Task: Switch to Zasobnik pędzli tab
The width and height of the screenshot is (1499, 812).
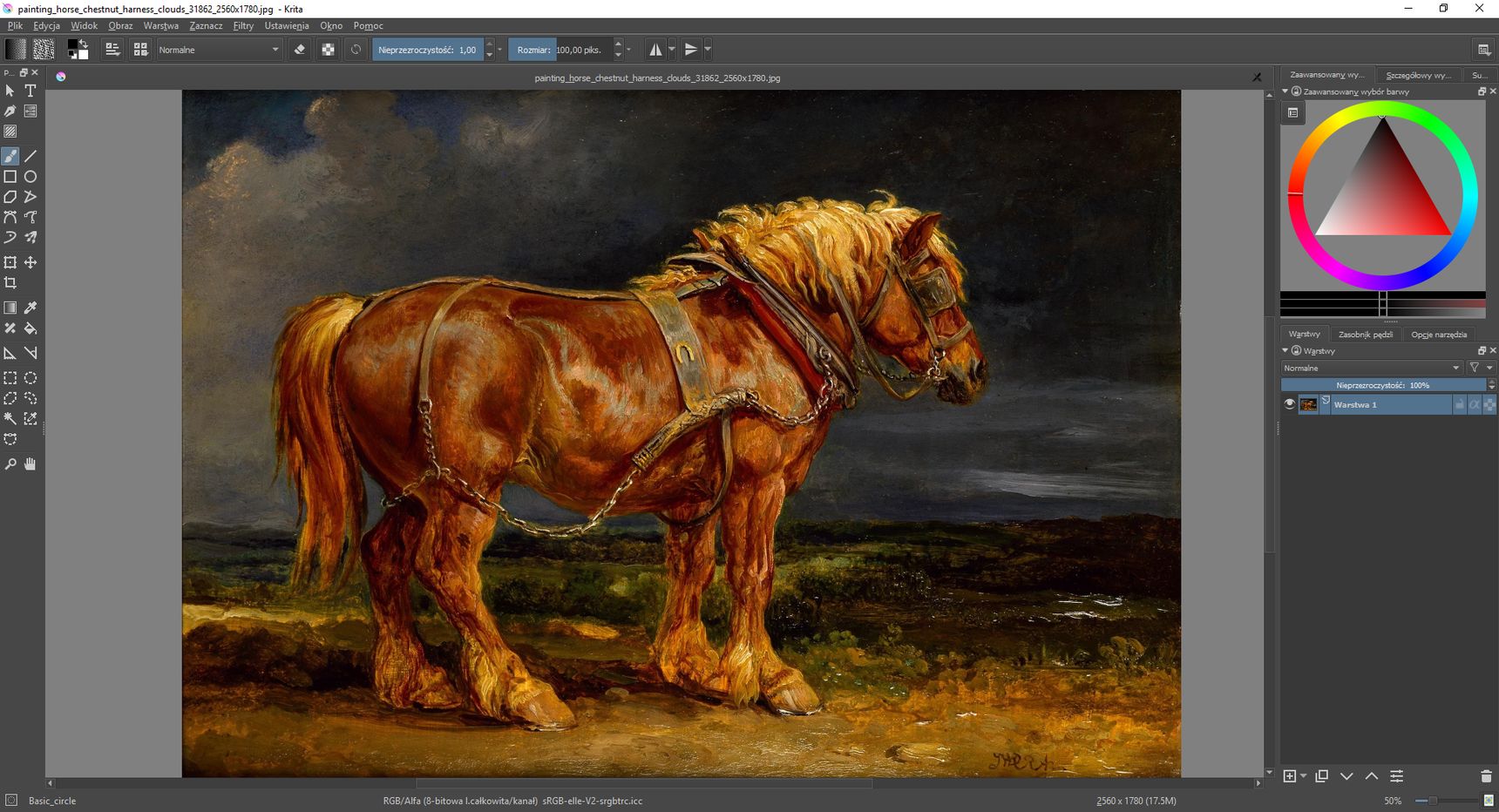Action: [1366, 335]
